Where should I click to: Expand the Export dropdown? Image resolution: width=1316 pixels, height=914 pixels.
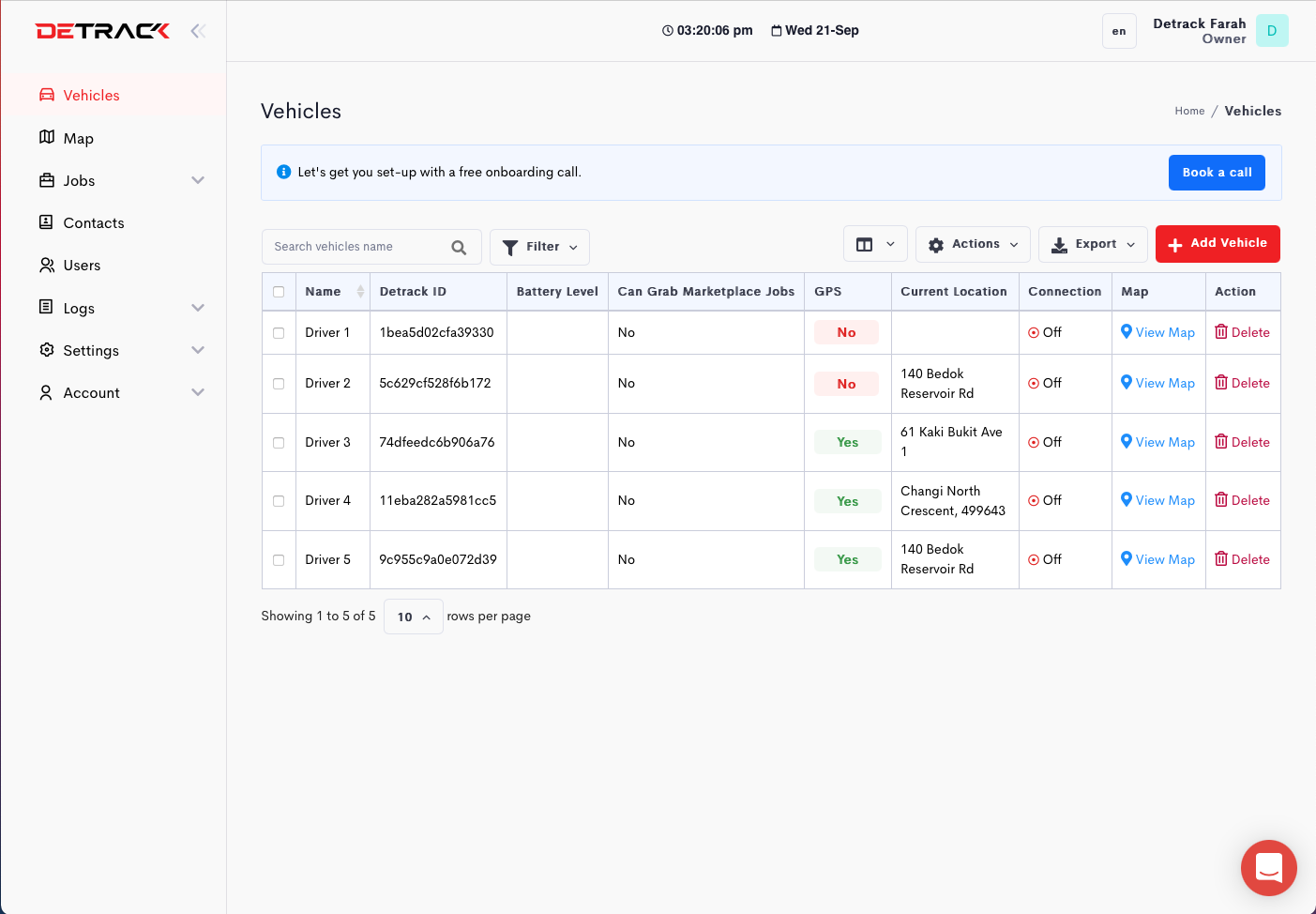click(1093, 244)
